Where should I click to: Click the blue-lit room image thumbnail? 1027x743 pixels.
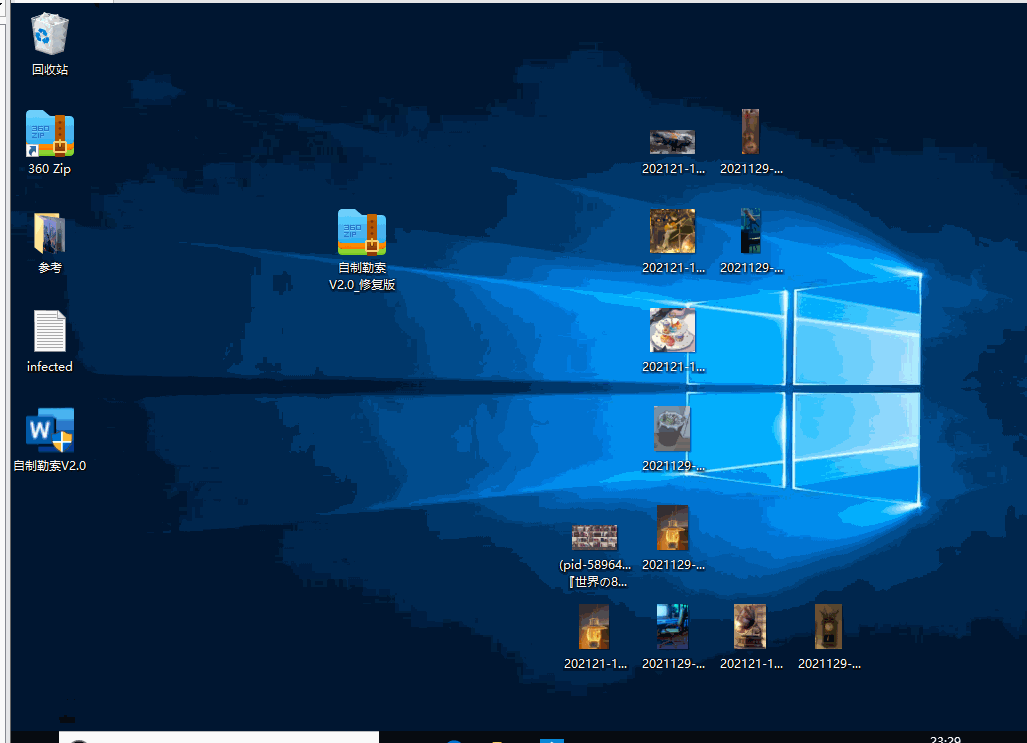[x=672, y=627]
